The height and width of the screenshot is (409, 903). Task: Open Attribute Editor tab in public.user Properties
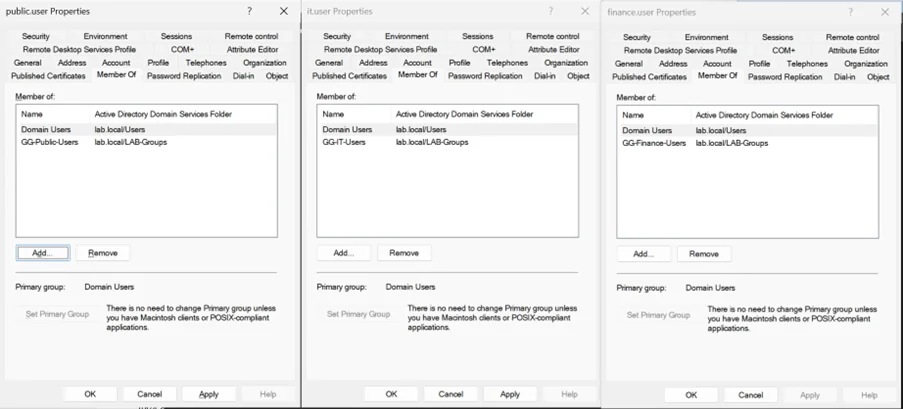click(252, 50)
